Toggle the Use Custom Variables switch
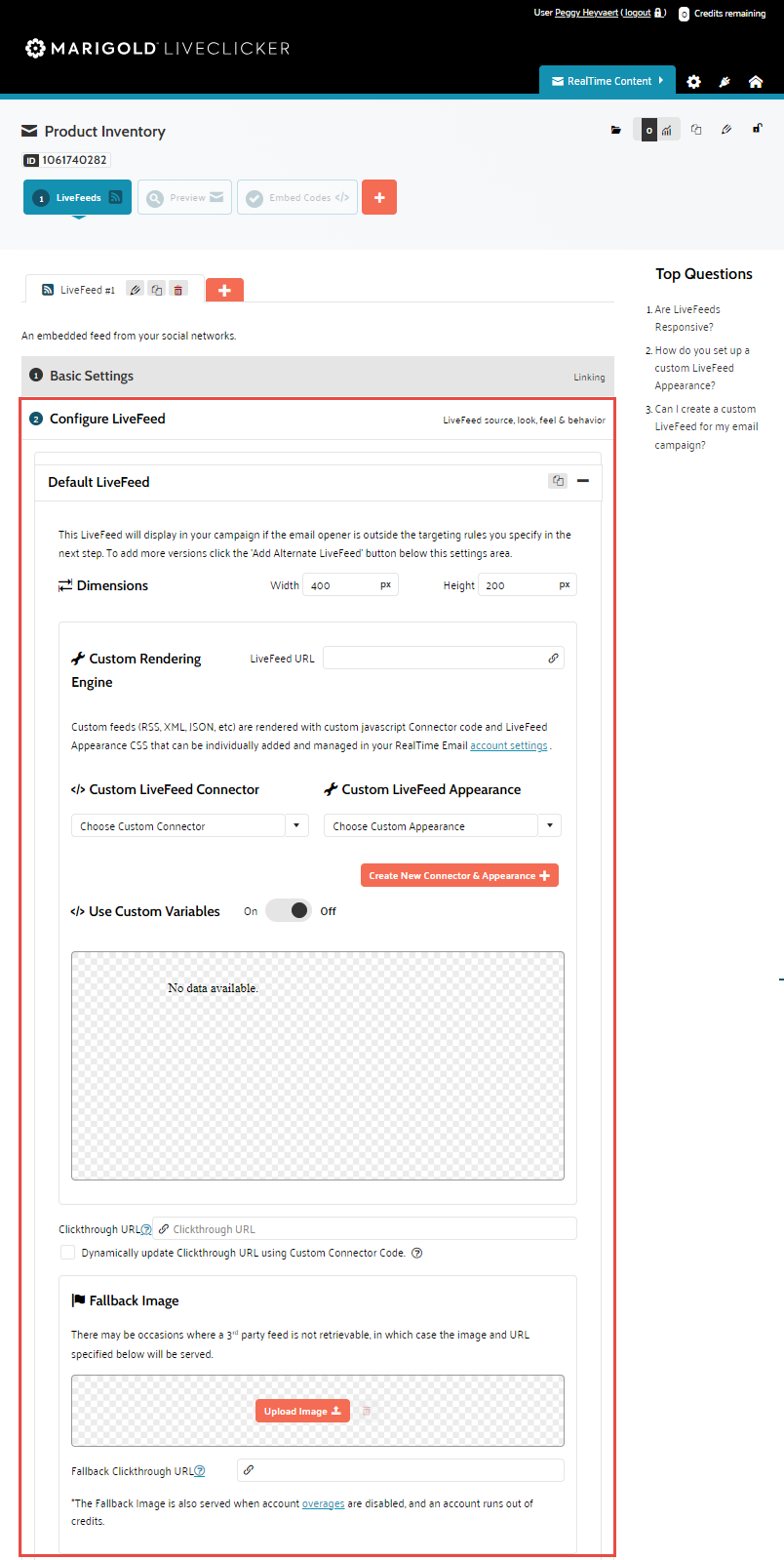This screenshot has height=1560, width=784. click(x=289, y=910)
